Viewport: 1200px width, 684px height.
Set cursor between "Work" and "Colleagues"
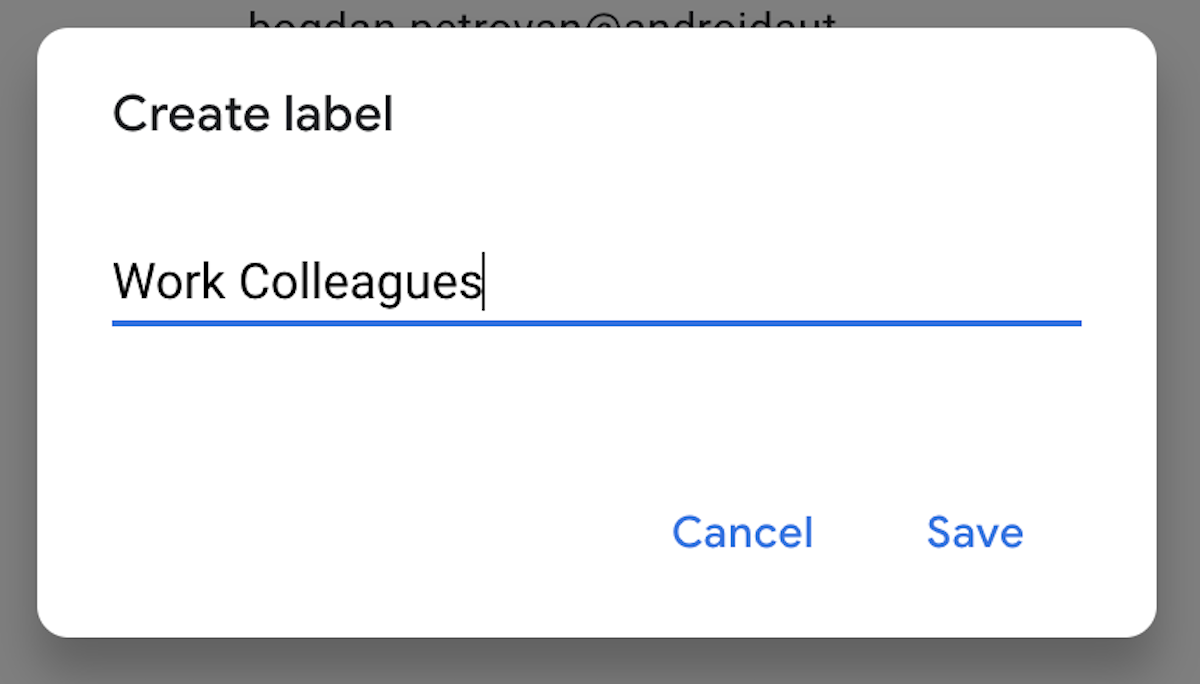232,282
